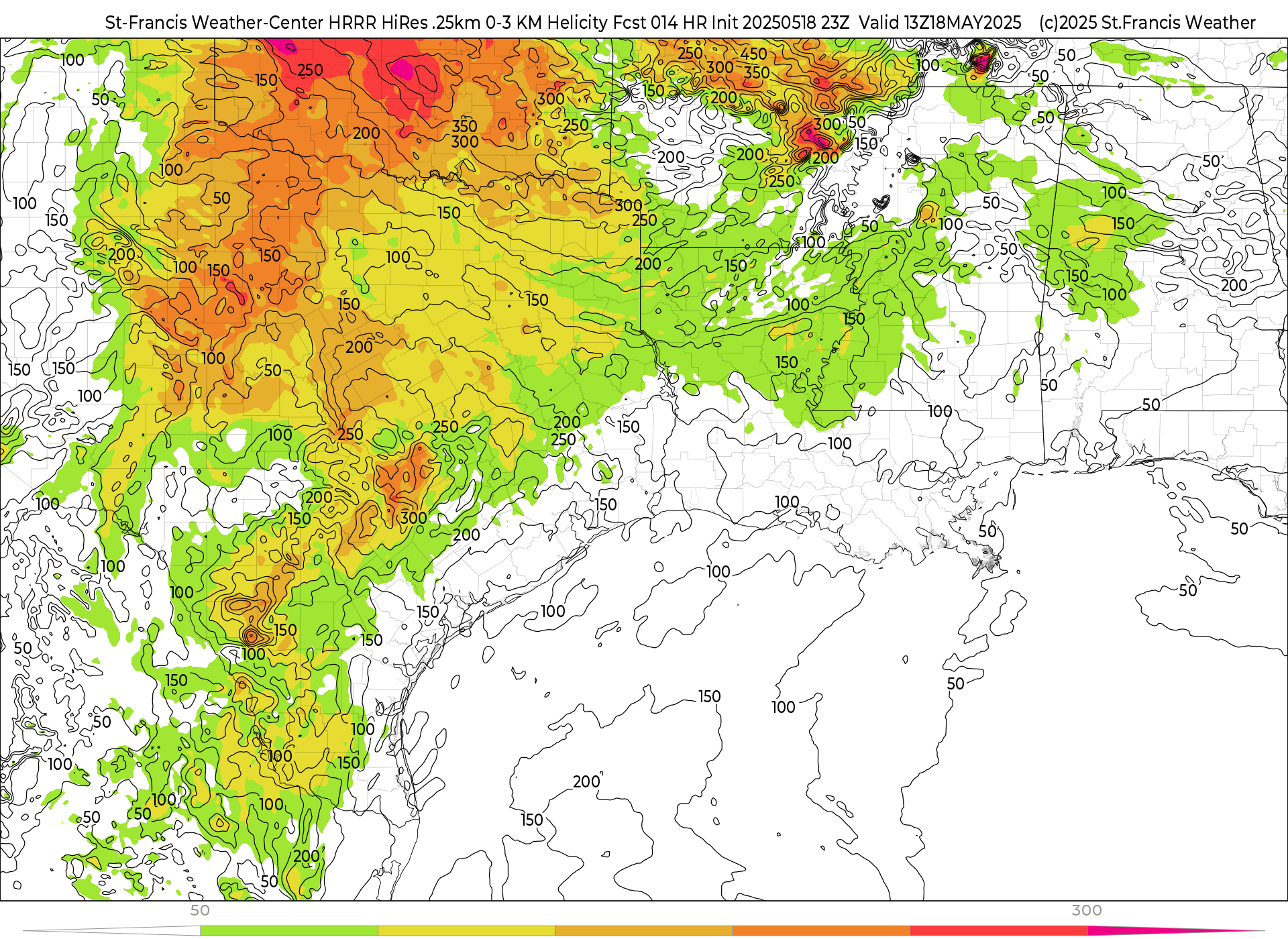Click the gray '50' legend scale label

200,910
